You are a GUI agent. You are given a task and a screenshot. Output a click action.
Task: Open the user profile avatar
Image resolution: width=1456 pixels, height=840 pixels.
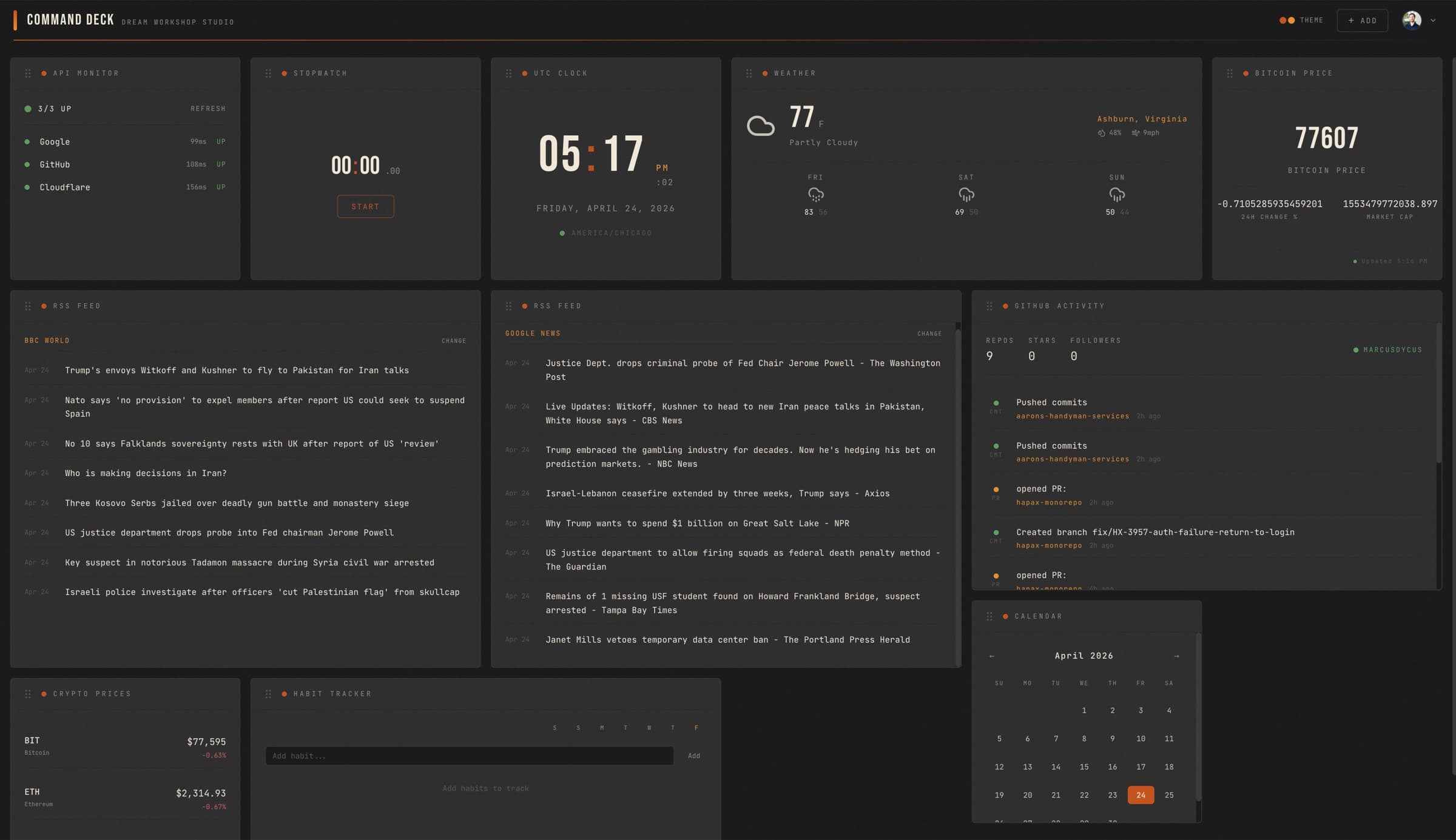[x=1414, y=20]
